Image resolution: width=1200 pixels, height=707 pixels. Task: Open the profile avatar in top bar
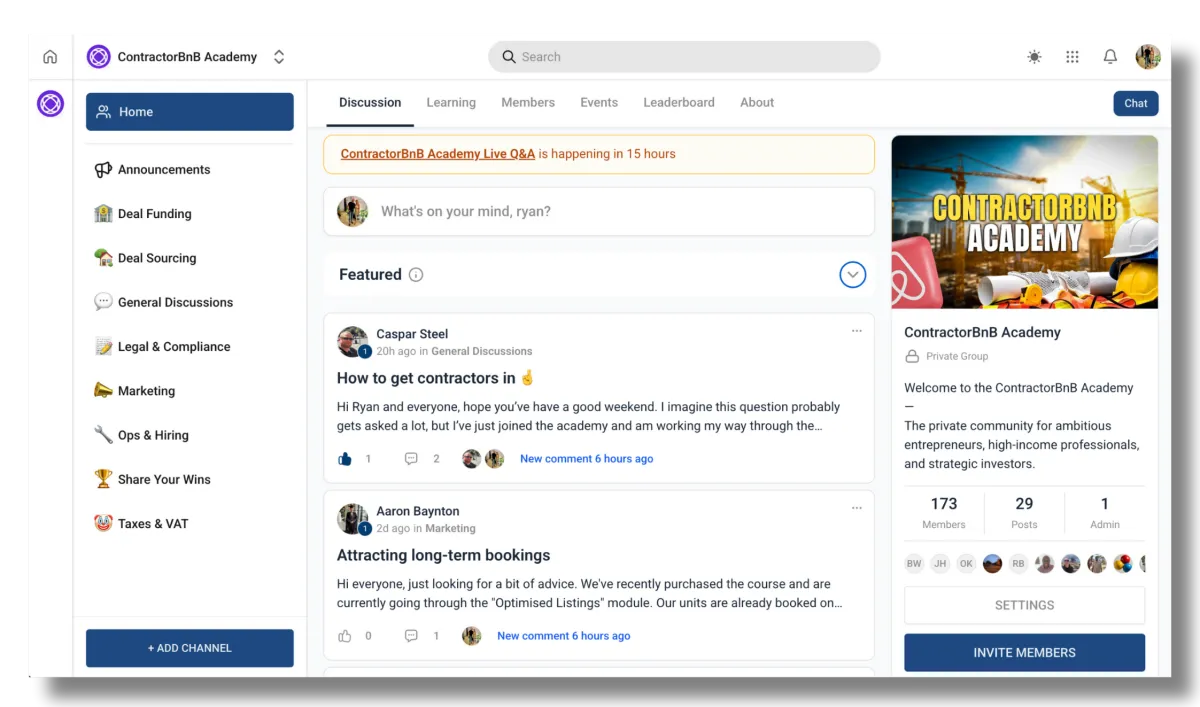1148,57
